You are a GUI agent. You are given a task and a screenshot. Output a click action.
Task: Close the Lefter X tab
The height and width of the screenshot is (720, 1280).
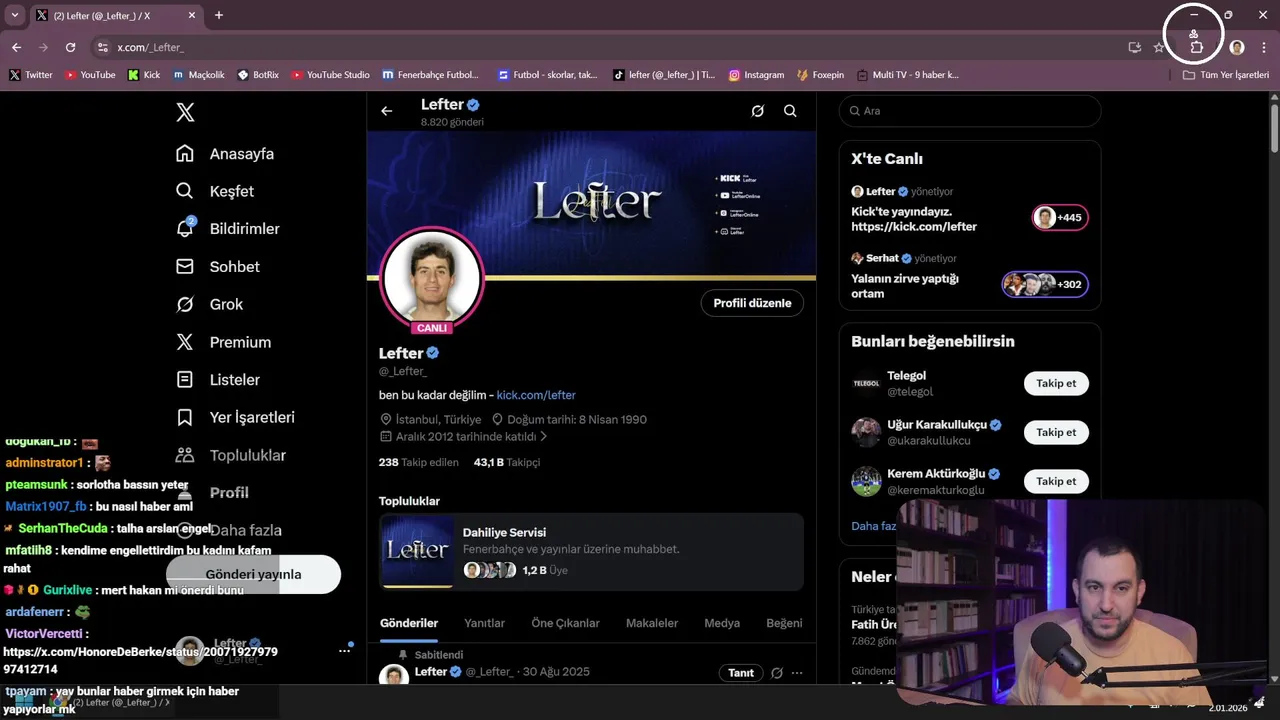190,15
